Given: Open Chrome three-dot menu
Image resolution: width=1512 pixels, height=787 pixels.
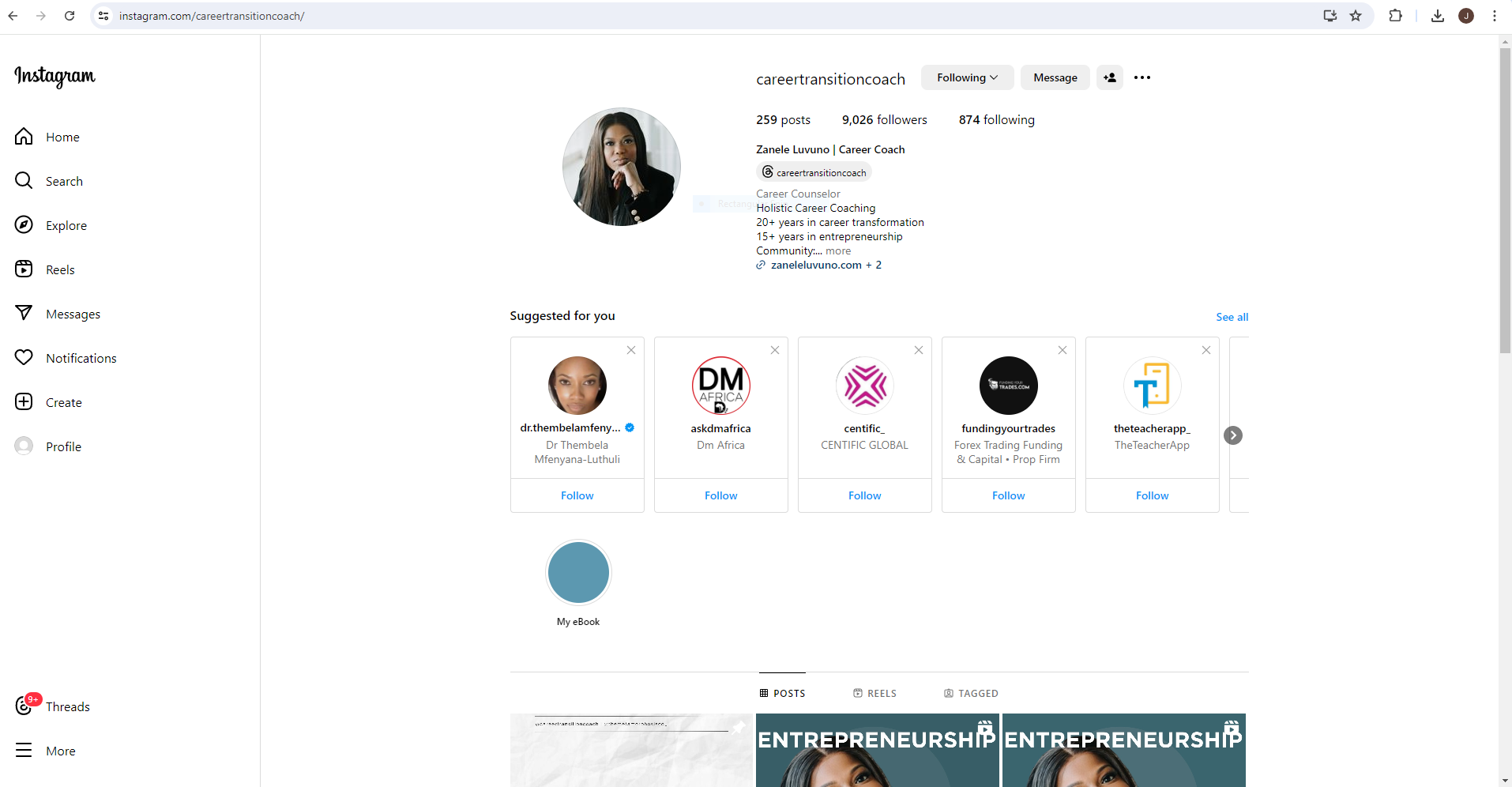Looking at the screenshot, I should [x=1495, y=16].
